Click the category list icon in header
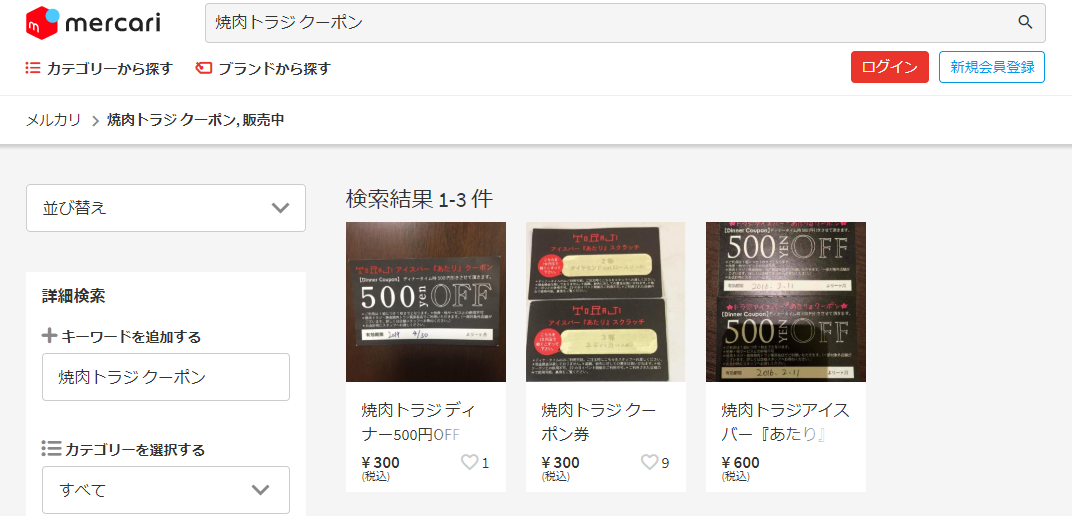Screen dimensions: 1072x516 point(33,68)
